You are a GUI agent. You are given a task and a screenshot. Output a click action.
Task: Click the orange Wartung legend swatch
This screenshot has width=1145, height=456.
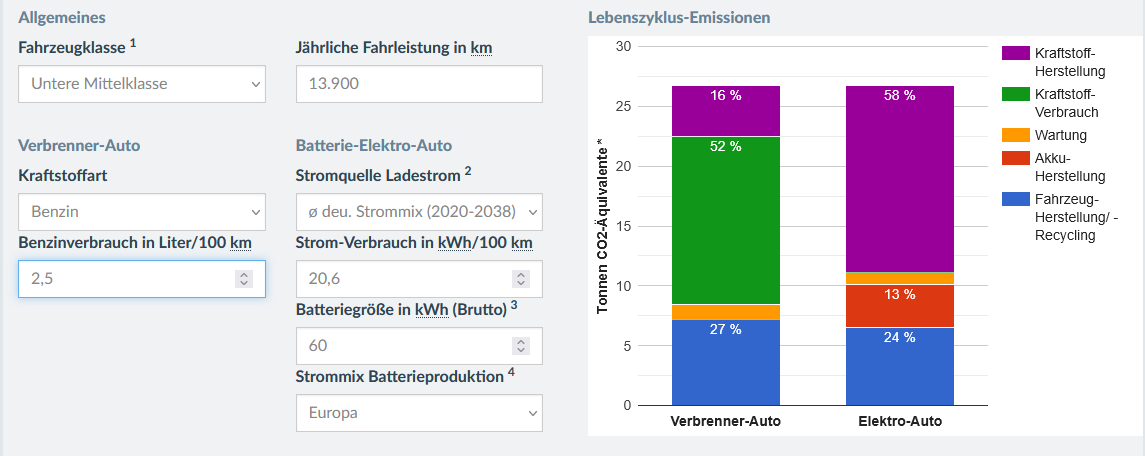click(x=1015, y=135)
